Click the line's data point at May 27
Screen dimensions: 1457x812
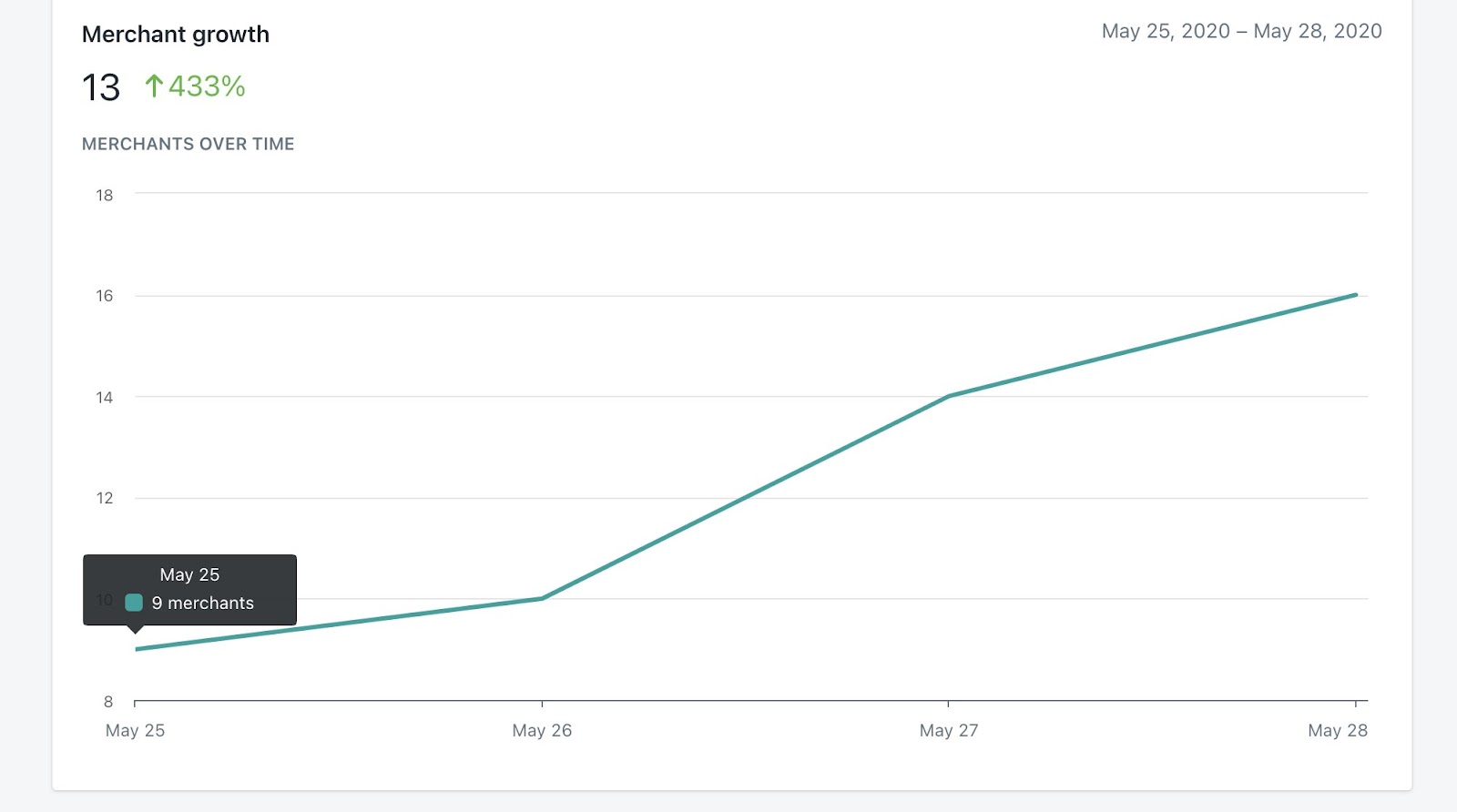pos(949,396)
